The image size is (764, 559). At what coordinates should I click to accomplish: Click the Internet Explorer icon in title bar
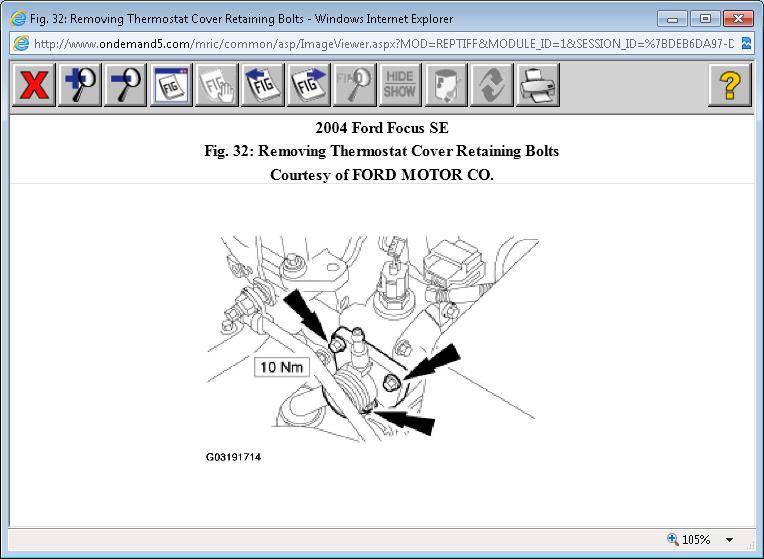[x=19, y=19]
